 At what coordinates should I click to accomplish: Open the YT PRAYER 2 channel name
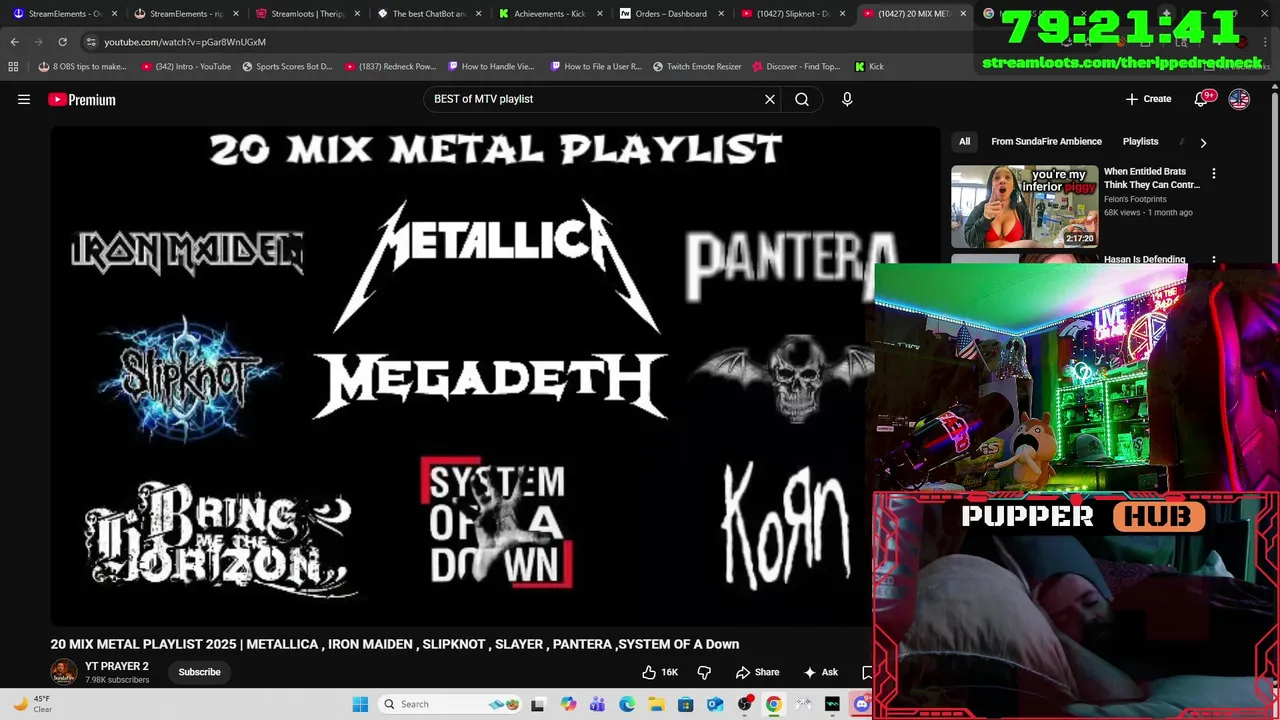[x=116, y=666]
